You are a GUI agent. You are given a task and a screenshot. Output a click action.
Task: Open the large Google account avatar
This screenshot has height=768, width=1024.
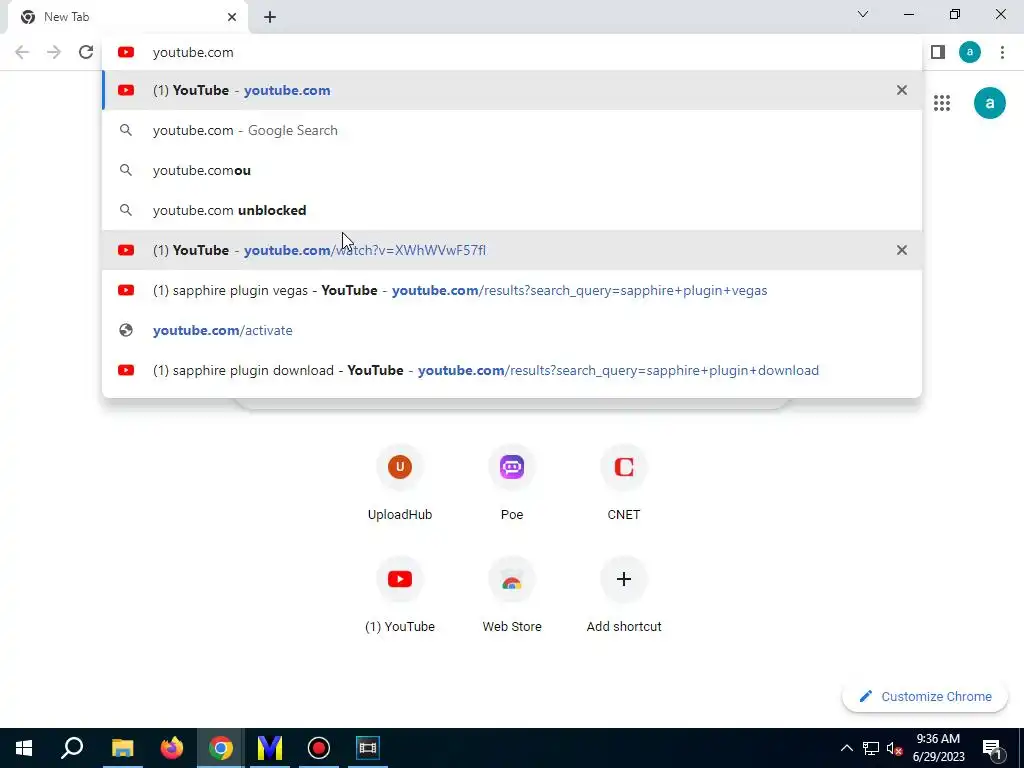989,103
